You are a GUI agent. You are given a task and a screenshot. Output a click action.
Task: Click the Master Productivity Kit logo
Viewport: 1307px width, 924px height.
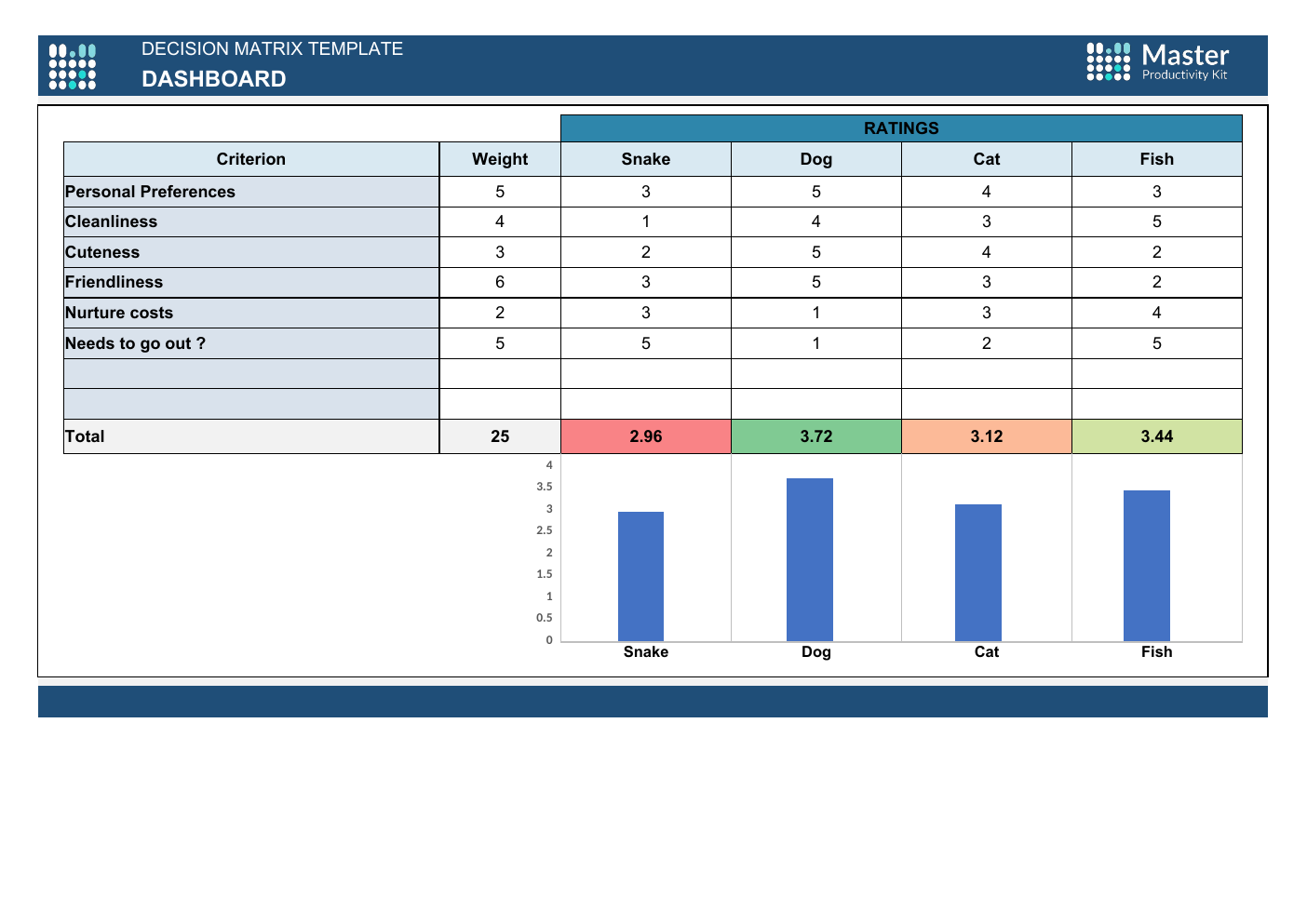(1158, 62)
